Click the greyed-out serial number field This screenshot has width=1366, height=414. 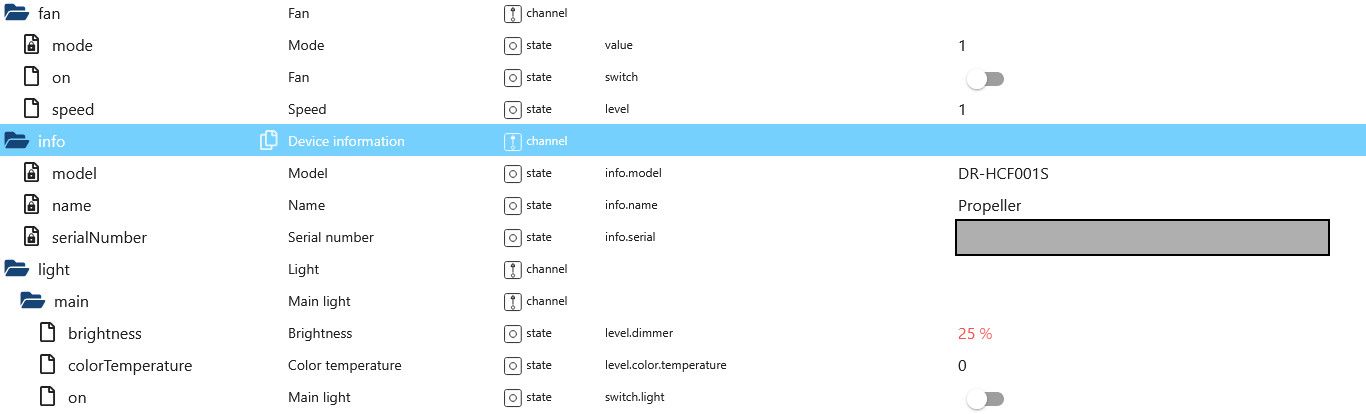pyautogui.click(x=1142, y=237)
